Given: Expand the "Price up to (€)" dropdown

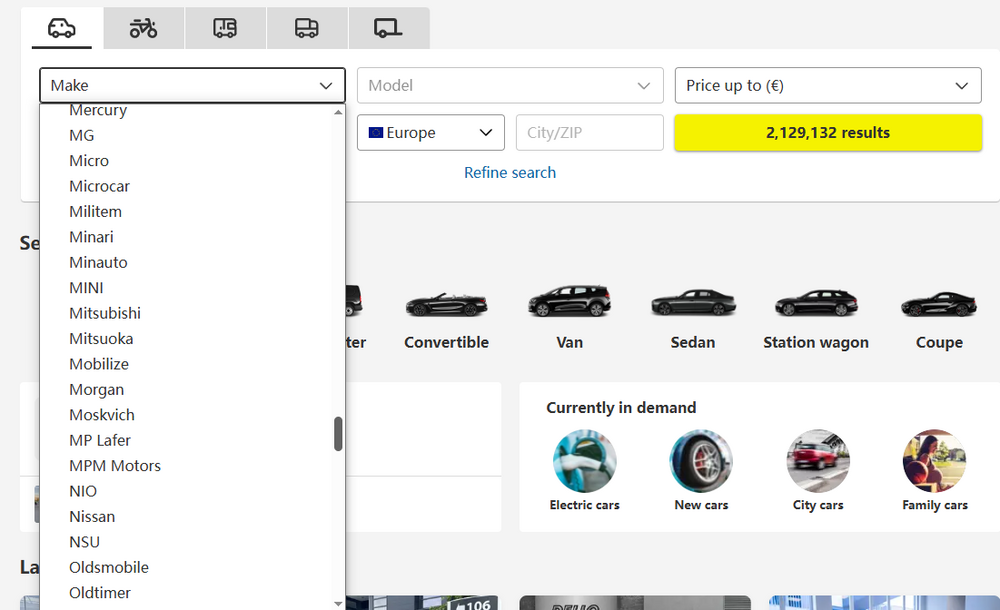Looking at the screenshot, I should point(828,85).
